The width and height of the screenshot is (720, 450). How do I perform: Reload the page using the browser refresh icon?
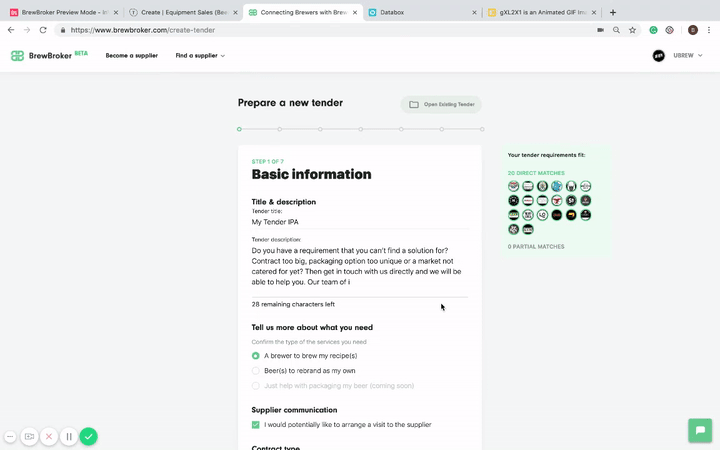click(x=43, y=30)
